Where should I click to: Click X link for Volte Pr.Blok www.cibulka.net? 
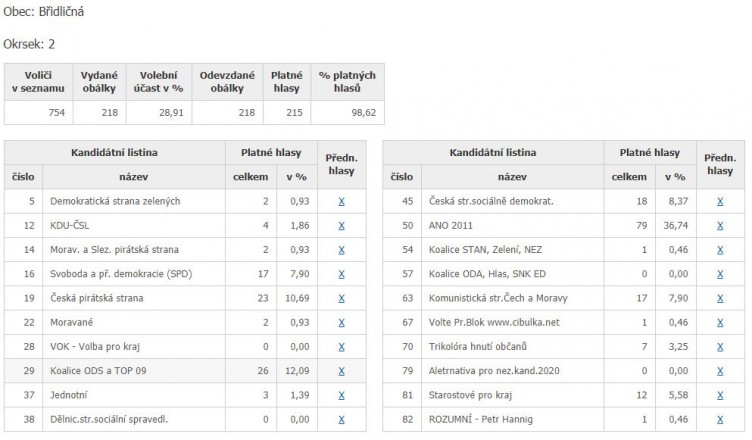click(720, 322)
